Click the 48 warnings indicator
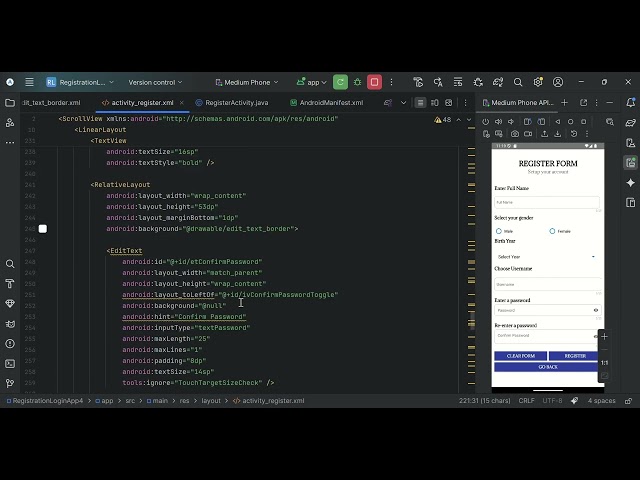The image size is (640, 480). [443, 120]
